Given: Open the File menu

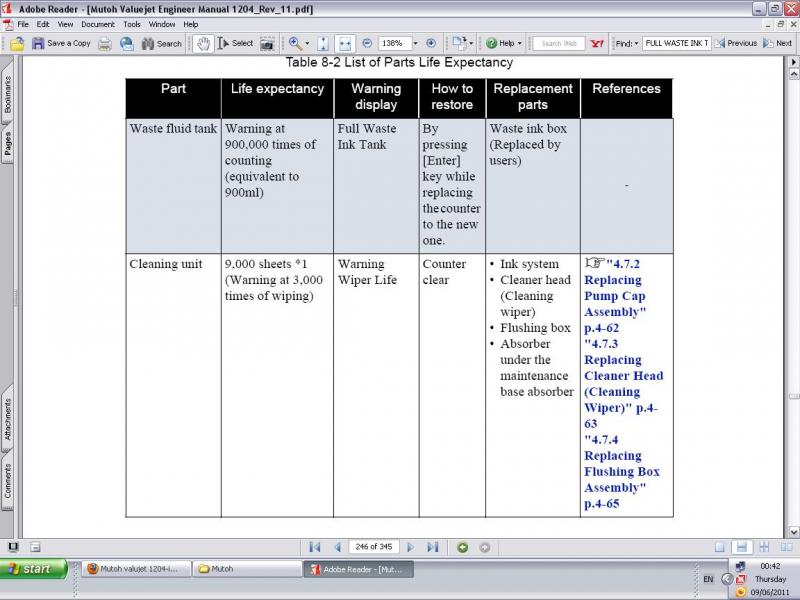Looking at the screenshot, I should 23,24.
